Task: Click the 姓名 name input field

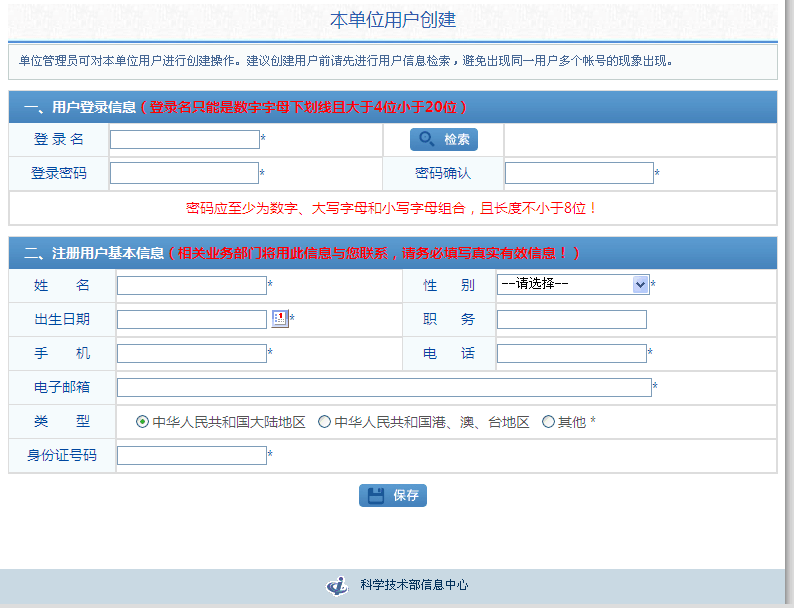Action: tap(192, 285)
